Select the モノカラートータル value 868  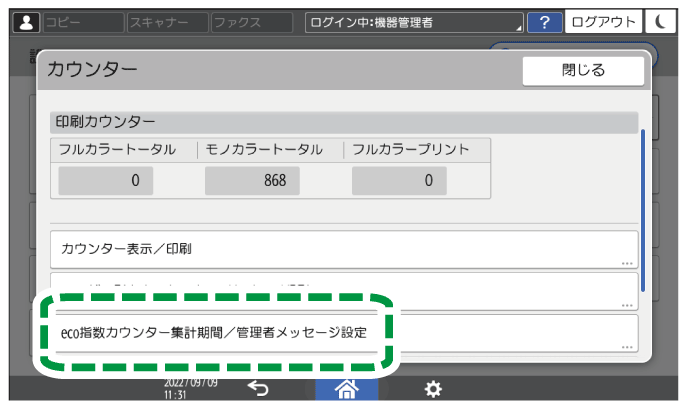(x=252, y=180)
